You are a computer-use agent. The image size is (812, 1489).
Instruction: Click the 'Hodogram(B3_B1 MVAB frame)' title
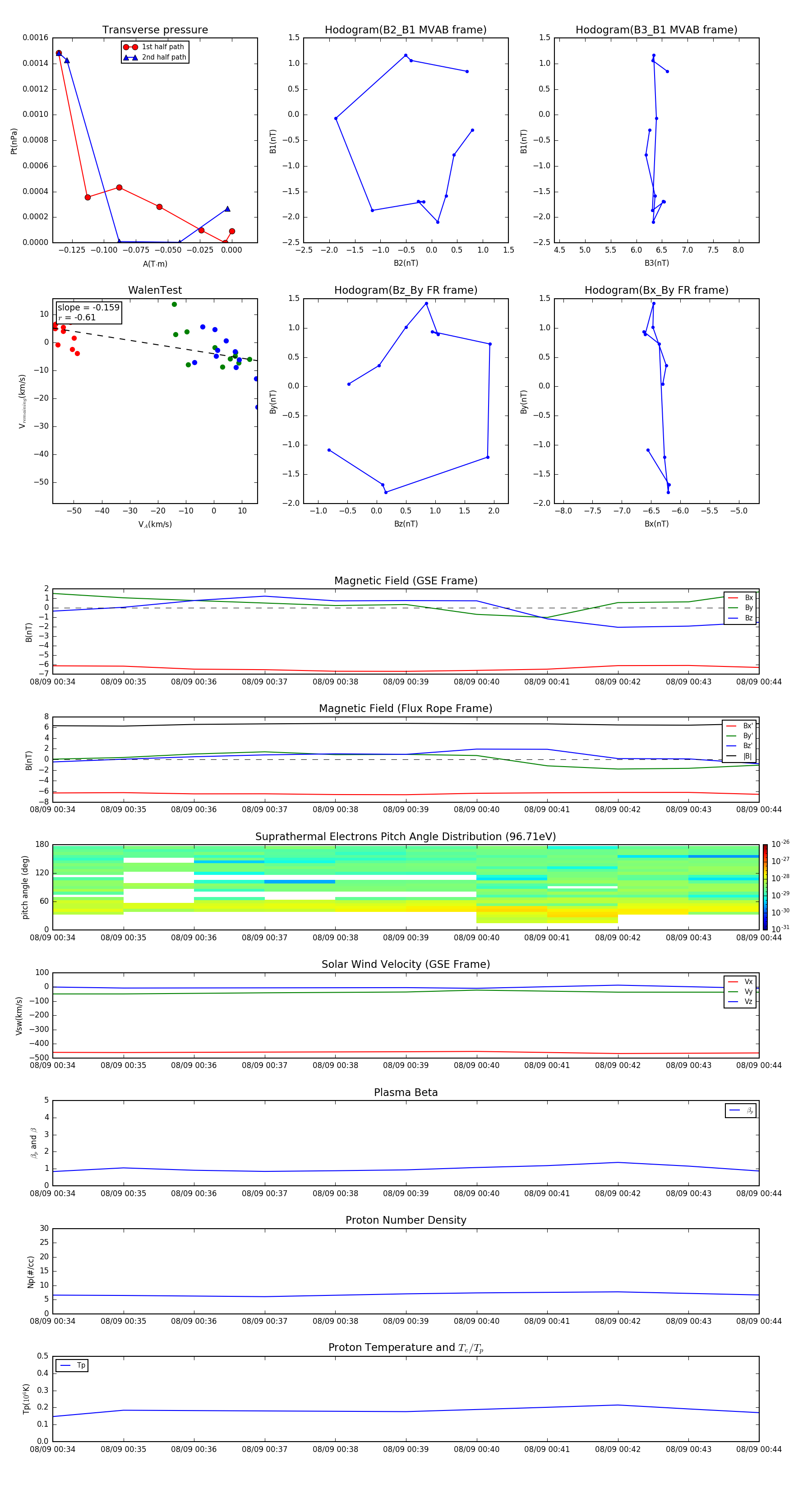tap(656, 30)
